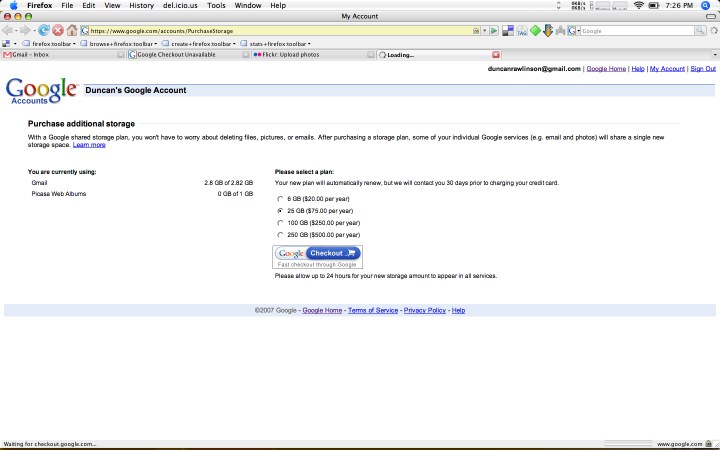
Task: Click the search magnifier button in Google box
Action: pos(700,31)
